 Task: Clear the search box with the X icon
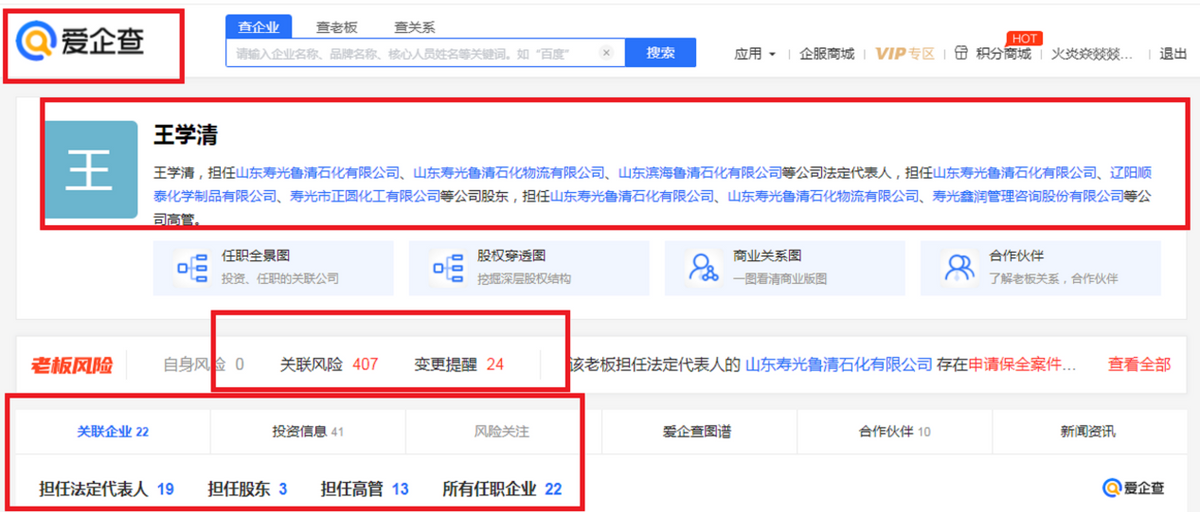[x=606, y=53]
